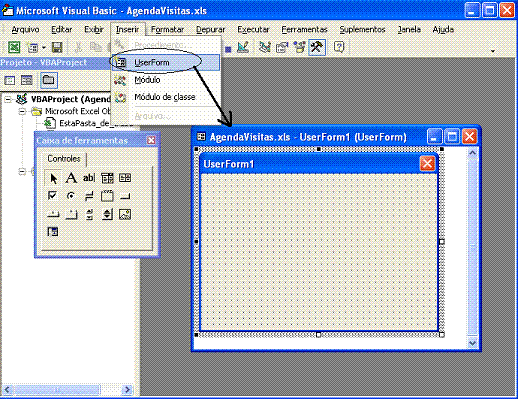518x399 pixels.
Task: Select the VBAProject (Agend root item
Action: click(x=63, y=99)
